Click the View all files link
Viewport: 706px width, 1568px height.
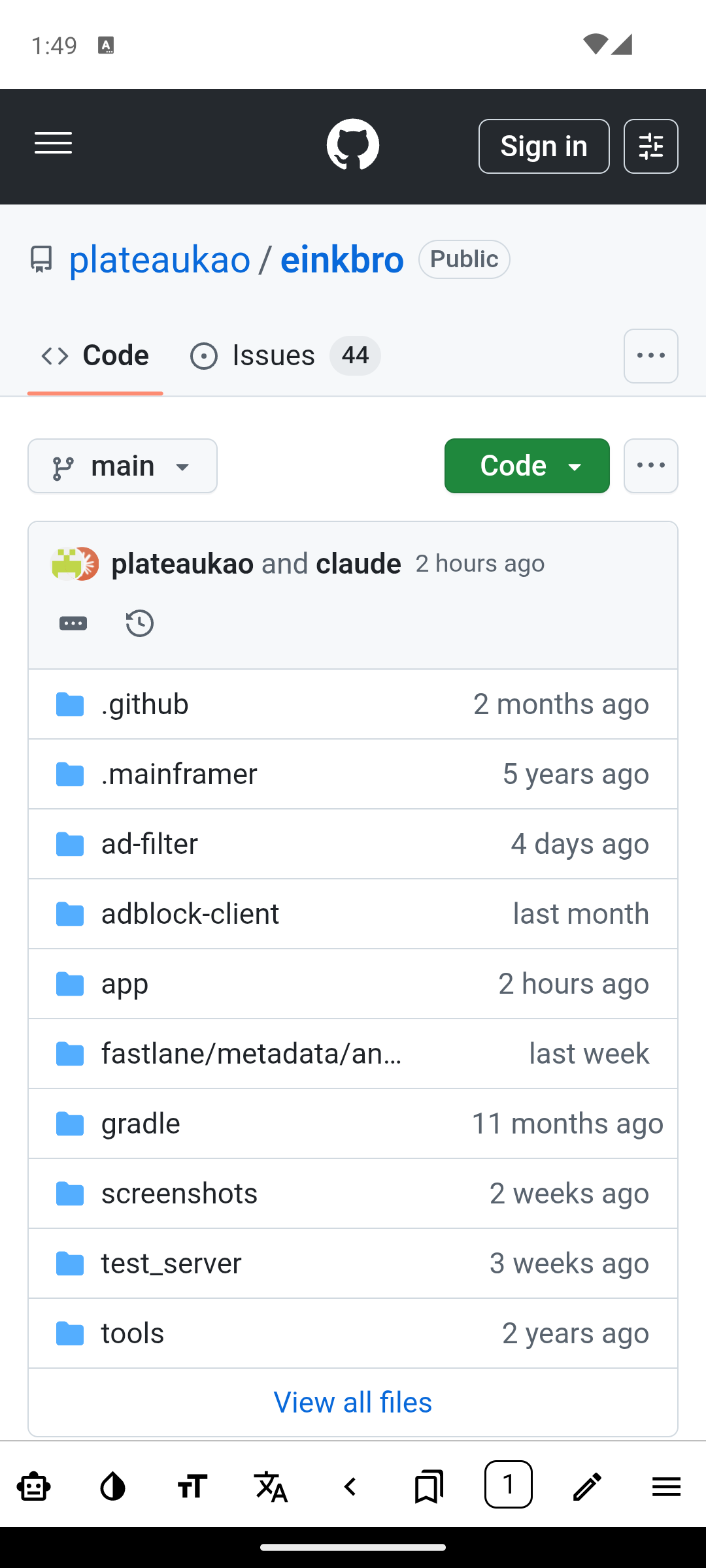tap(352, 1402)
